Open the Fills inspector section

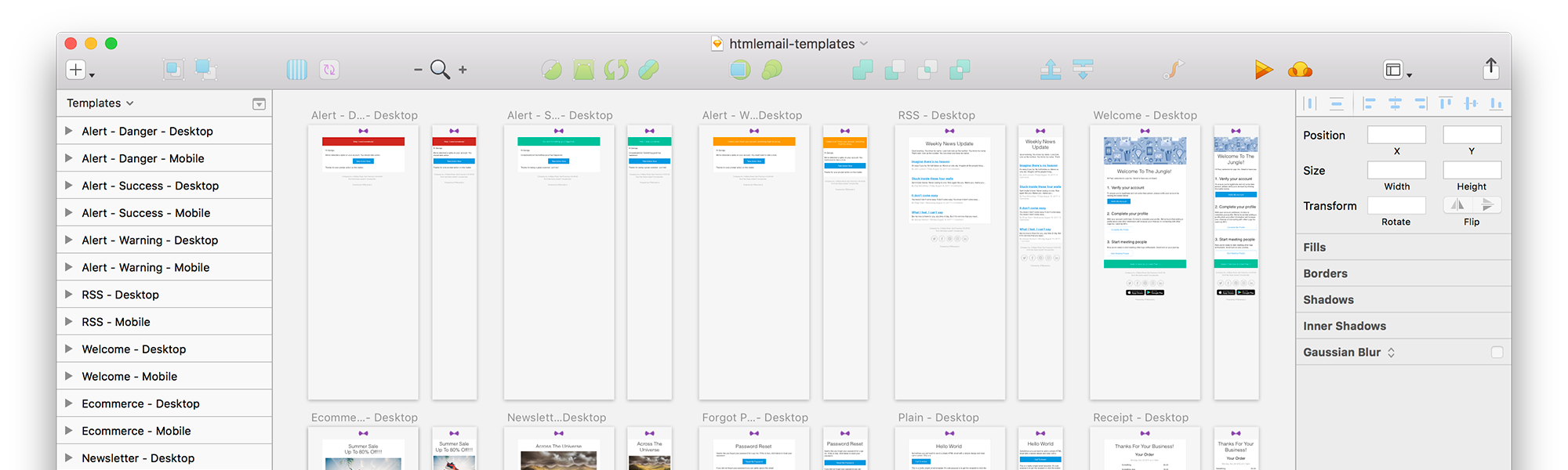(1403, 247)
